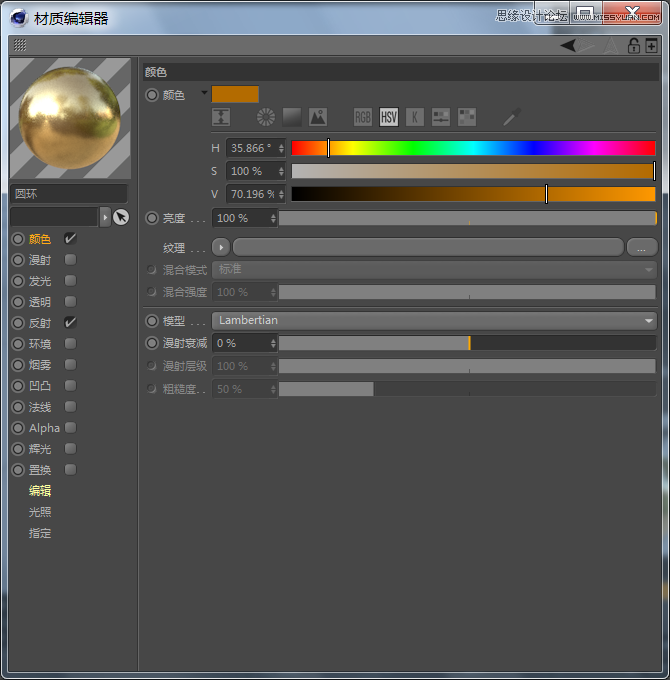The height and width of the screenshot is (680, 670).
Task: Turn on the 透明 (Transparency) channel checkbox
Action: pyautogui.click(x=70, y=302)
